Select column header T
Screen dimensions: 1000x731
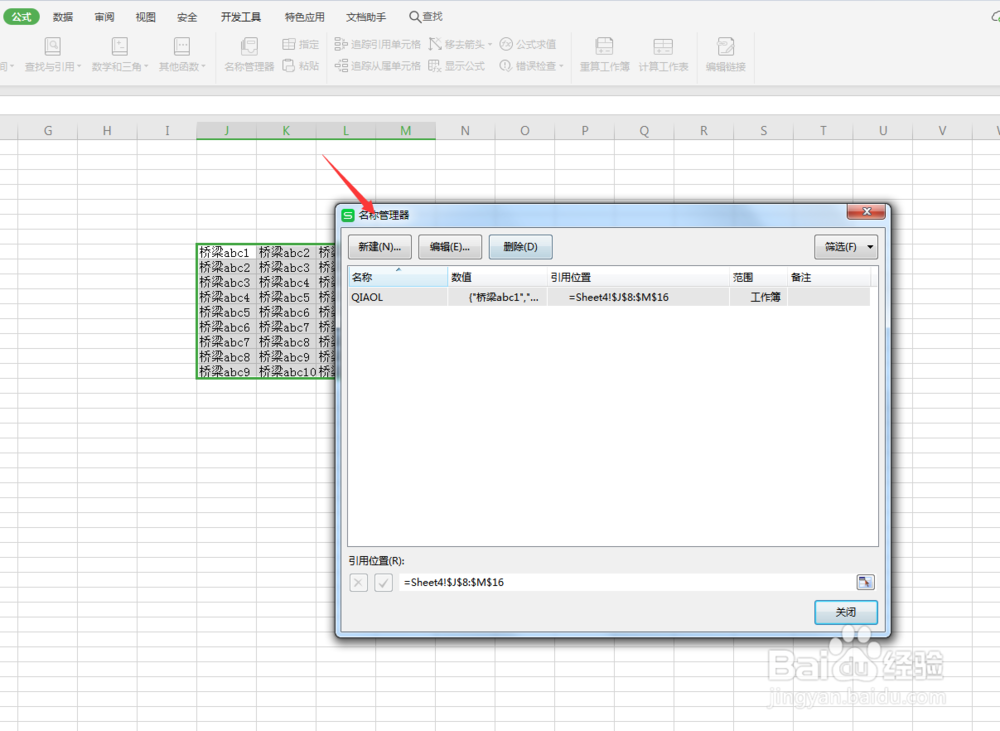(823, 131)
